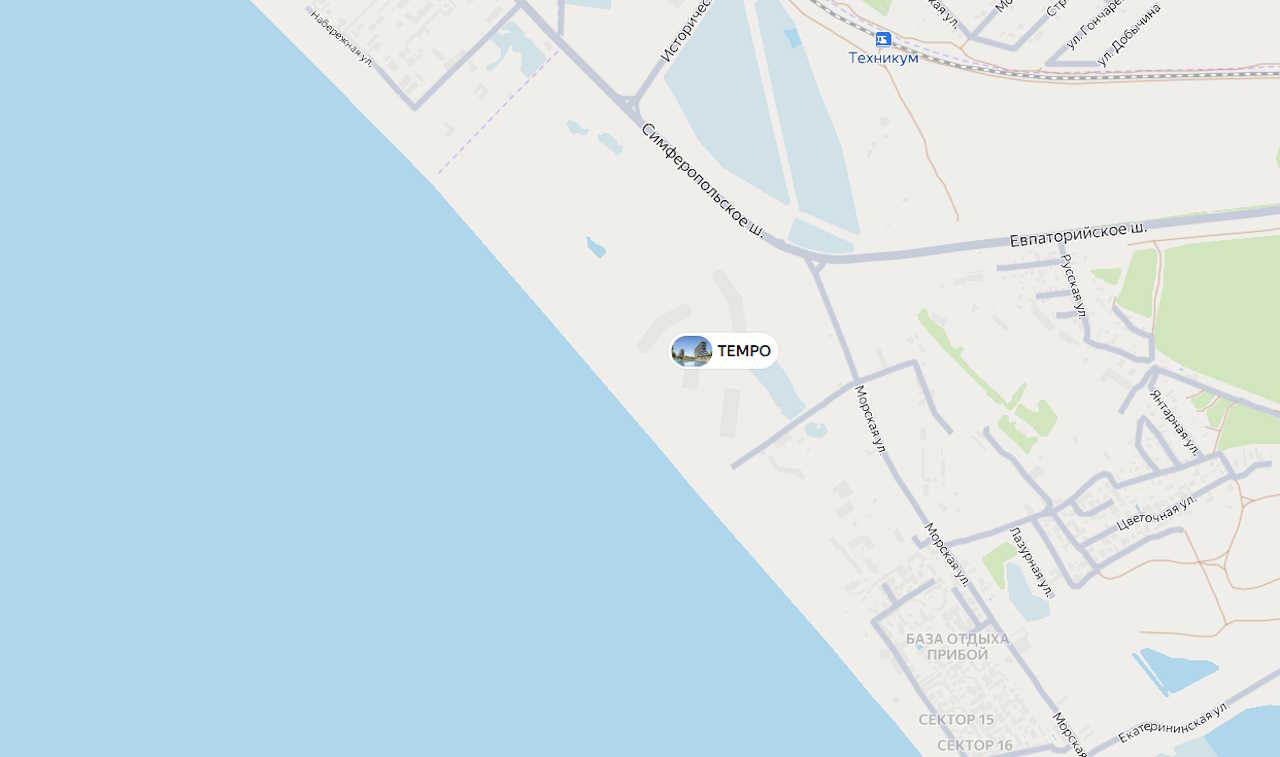Click the Евпаторийское ш. road label
The image size is (1280, 757).
tap(1078, 235)
